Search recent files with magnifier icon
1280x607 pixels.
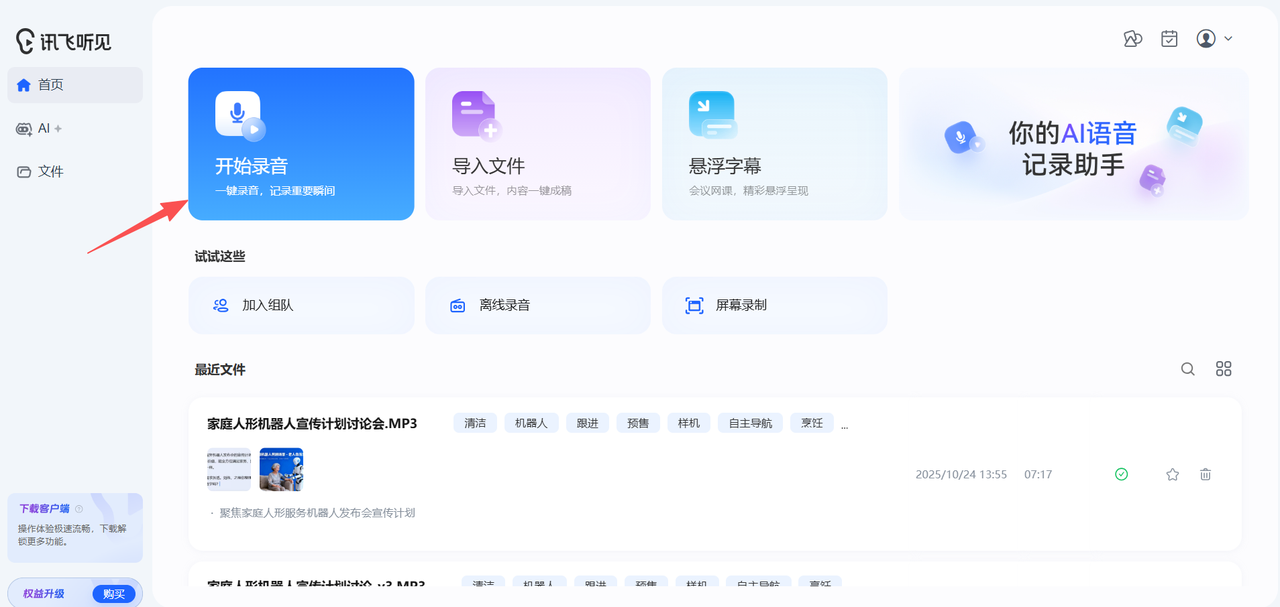coord(1188,369)
